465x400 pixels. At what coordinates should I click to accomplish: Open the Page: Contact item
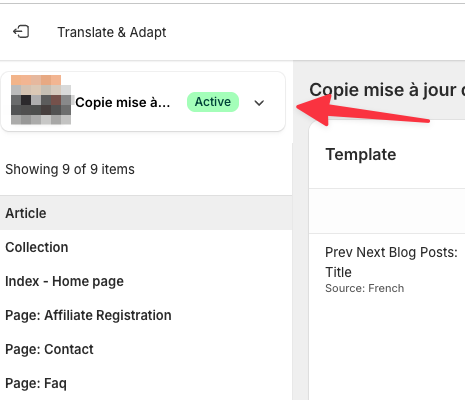pos(146,349)
